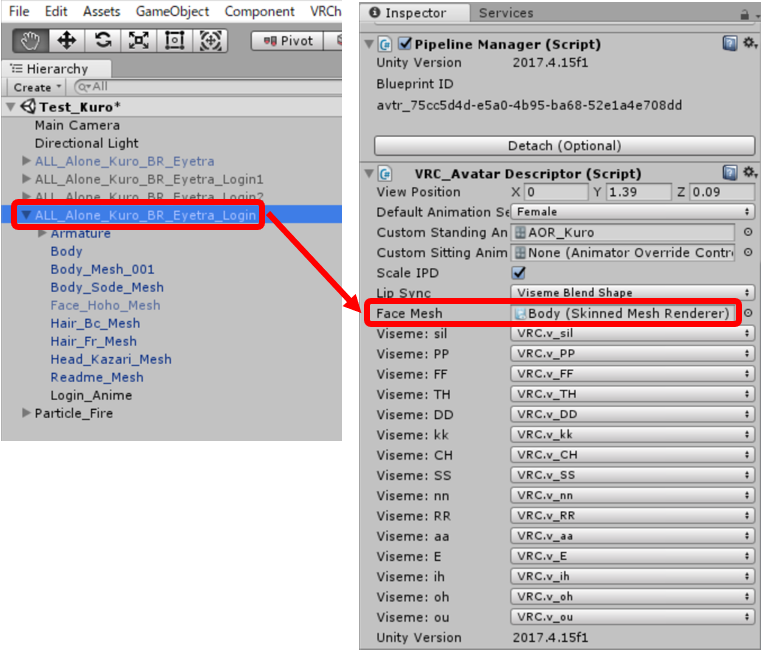Click the Detach (Optional) button
The image size is (761, 651).
pos(564,145)
